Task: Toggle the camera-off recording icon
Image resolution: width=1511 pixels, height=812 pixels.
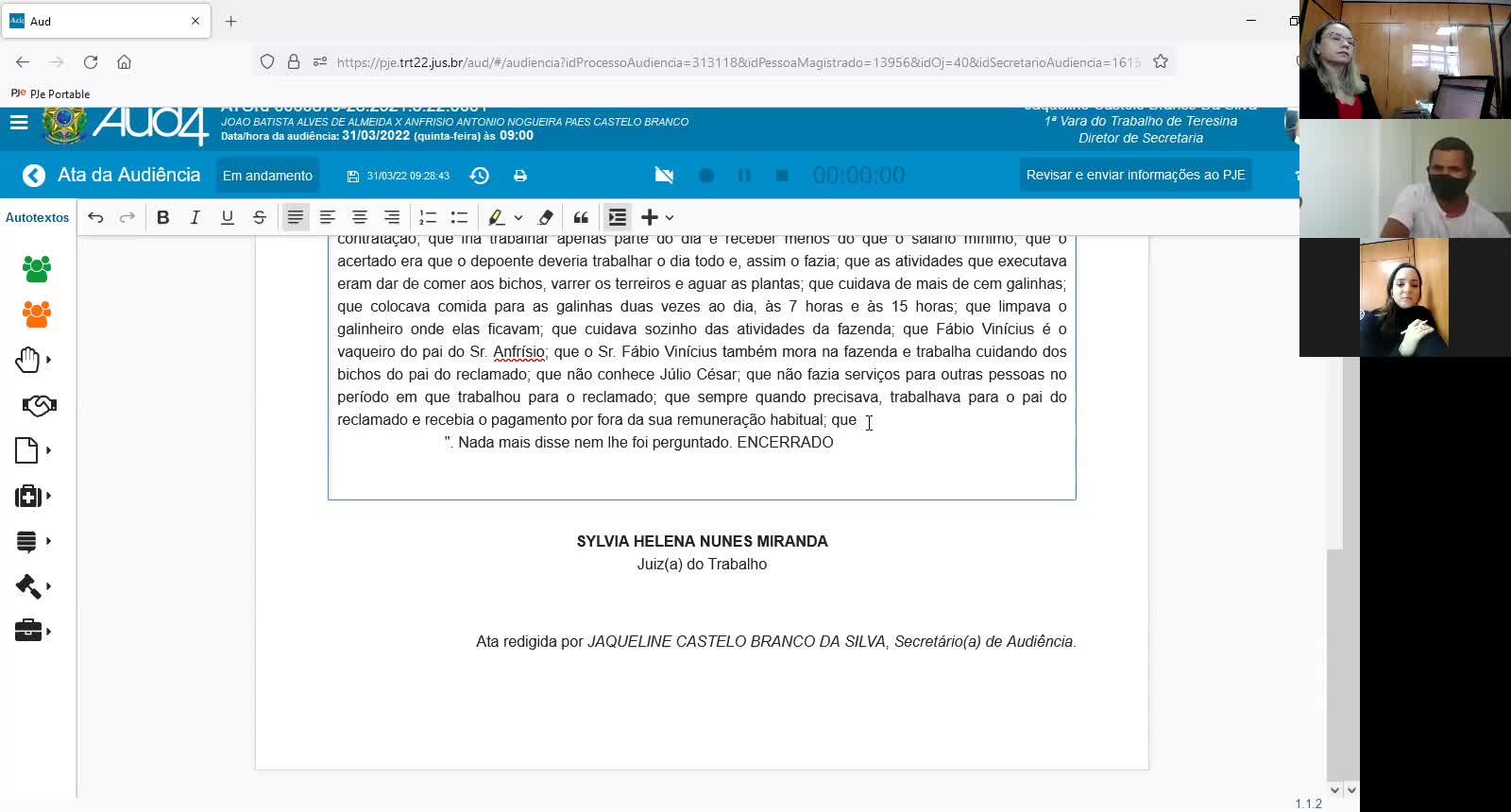Action: pyautogui.click(x=665, y=176)
